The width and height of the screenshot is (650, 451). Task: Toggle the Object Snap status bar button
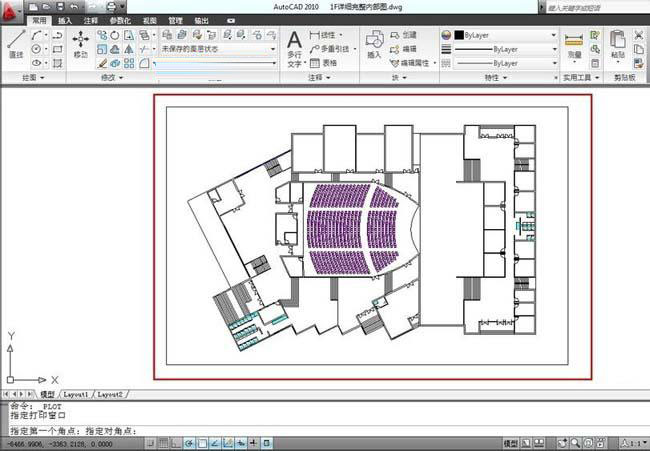pos(202,443)
